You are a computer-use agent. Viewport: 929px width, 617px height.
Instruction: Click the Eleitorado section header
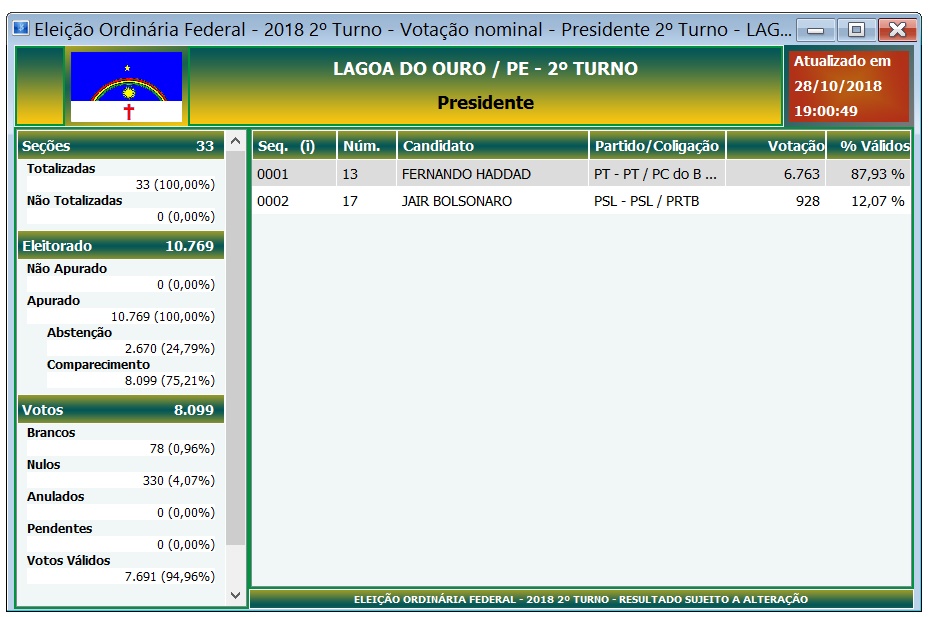[x=121, y=246]
